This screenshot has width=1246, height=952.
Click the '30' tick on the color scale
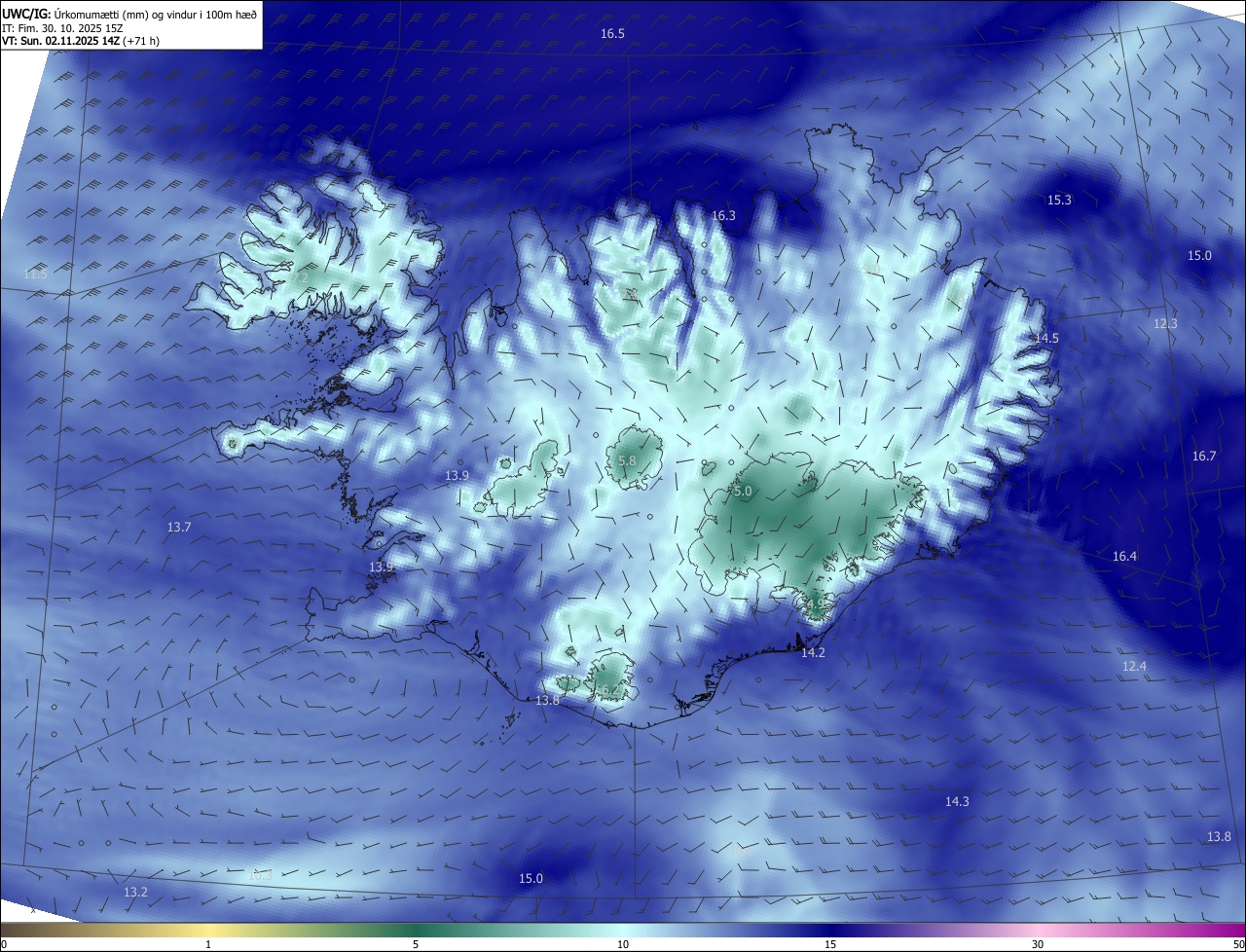point(1038,944)
